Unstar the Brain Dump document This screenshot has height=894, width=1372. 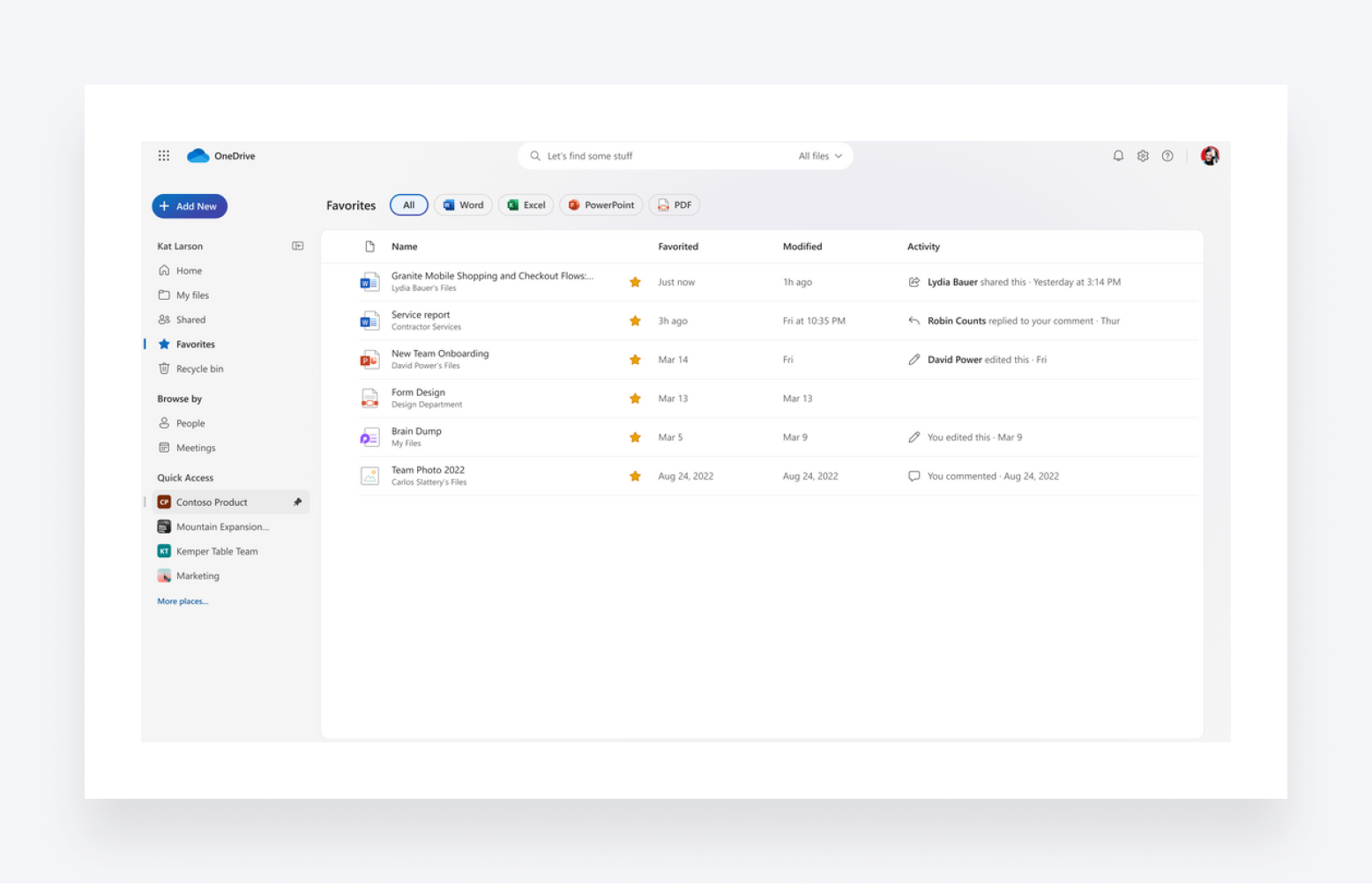pos(635,436)
